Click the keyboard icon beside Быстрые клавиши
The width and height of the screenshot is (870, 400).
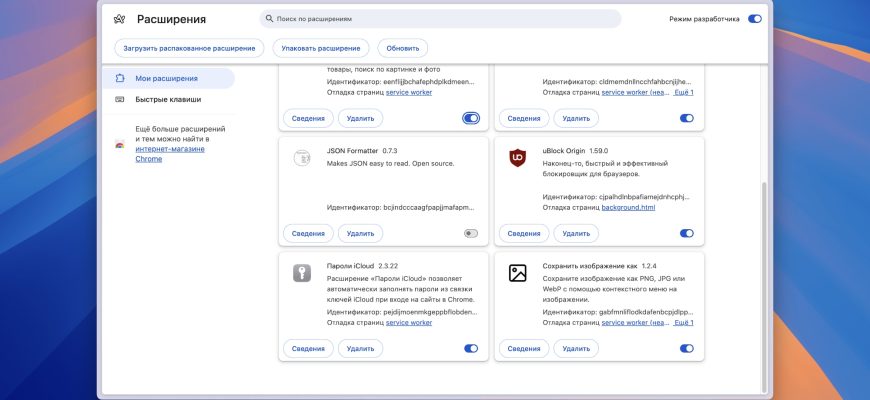click(x=120, y=99)
